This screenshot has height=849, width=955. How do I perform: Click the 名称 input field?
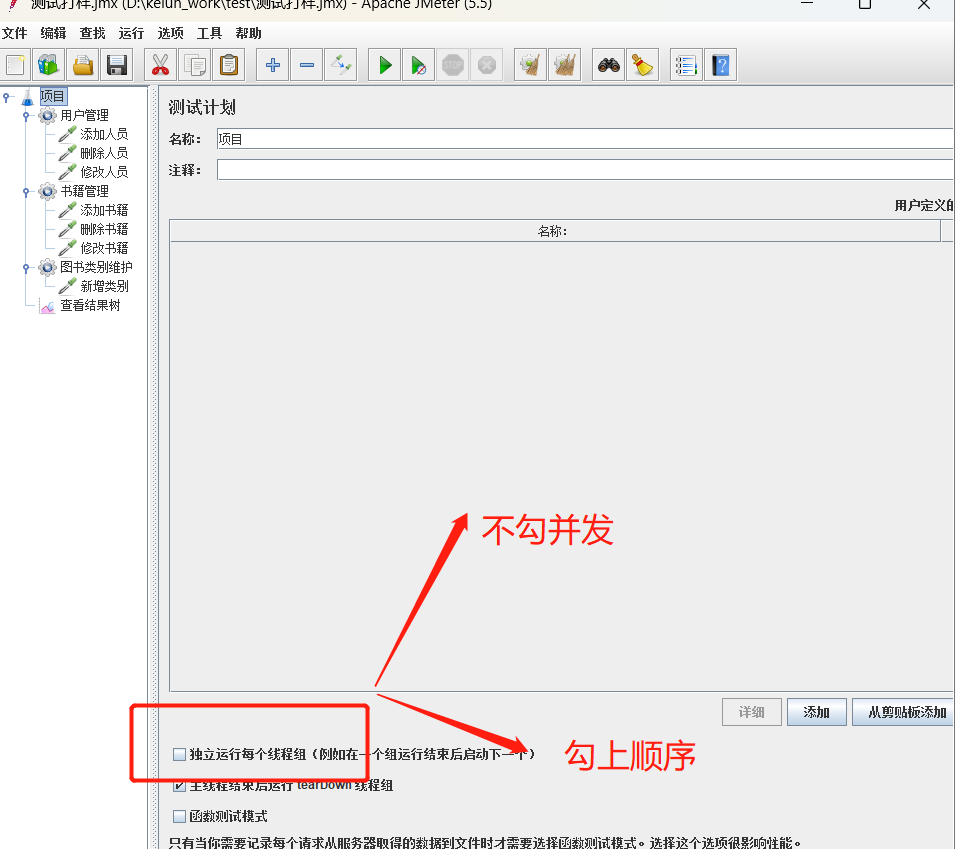(585, 139)
